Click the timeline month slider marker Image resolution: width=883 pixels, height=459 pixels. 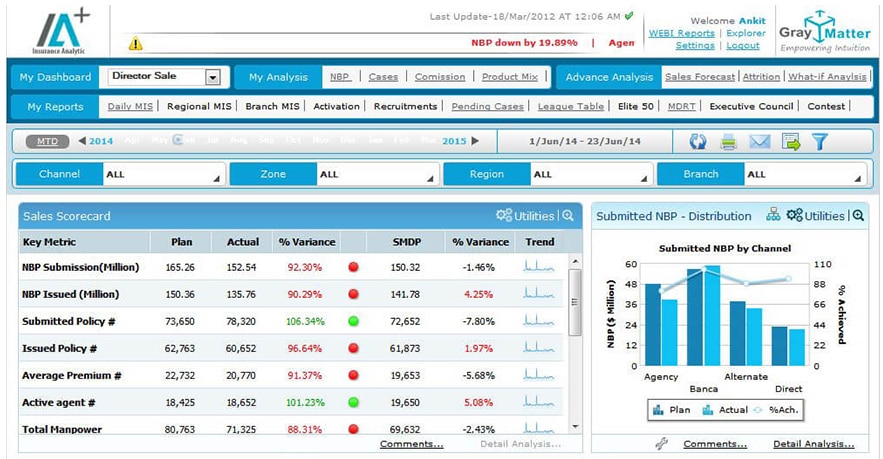[178, 140]
